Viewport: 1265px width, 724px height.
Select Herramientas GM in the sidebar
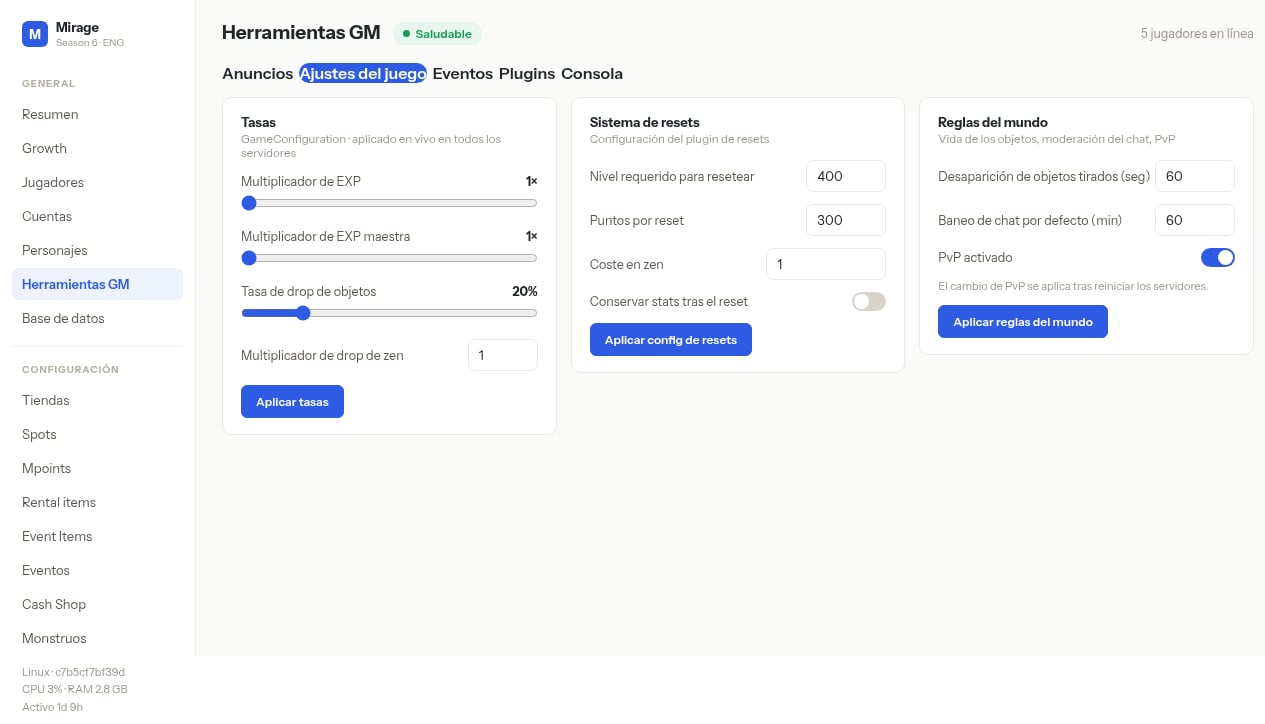point(97,284)
